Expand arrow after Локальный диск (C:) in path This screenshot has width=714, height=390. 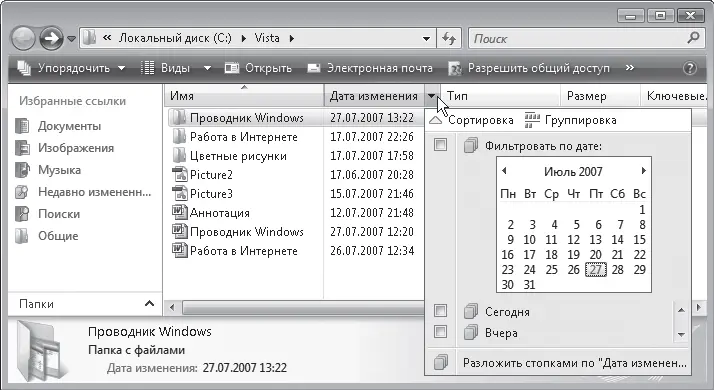click(x=244, y=39)
